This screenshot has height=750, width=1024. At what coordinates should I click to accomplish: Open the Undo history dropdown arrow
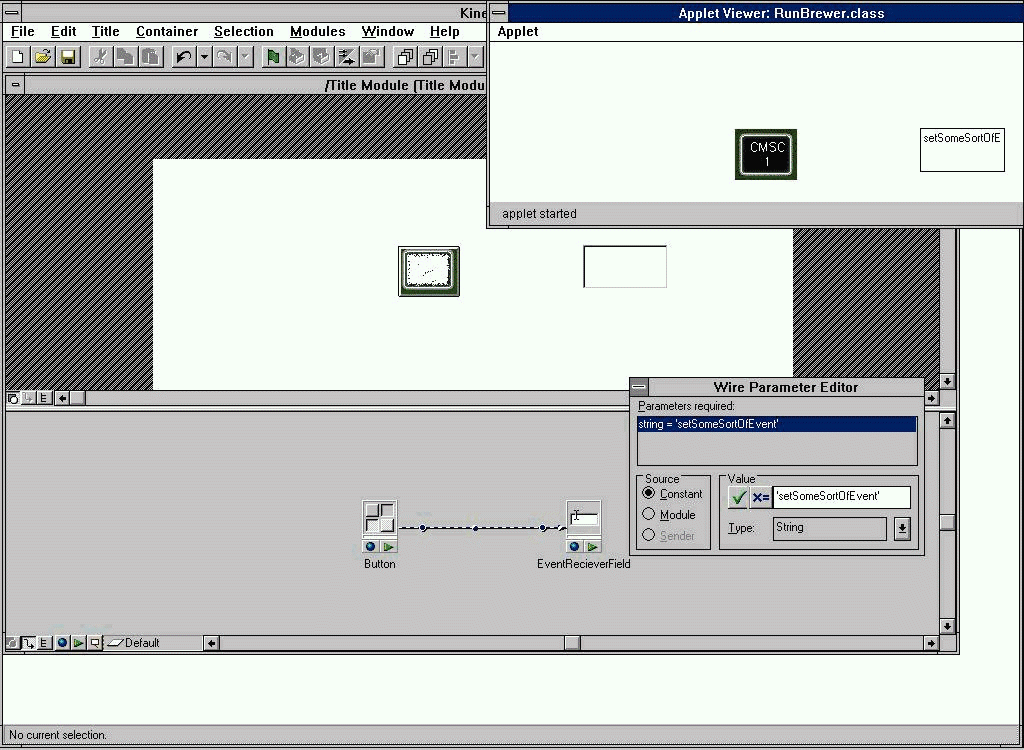[x=204, y=57]
